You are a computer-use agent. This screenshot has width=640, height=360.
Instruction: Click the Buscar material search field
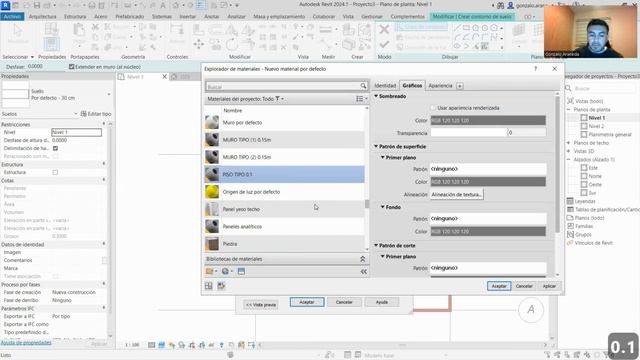283,86
